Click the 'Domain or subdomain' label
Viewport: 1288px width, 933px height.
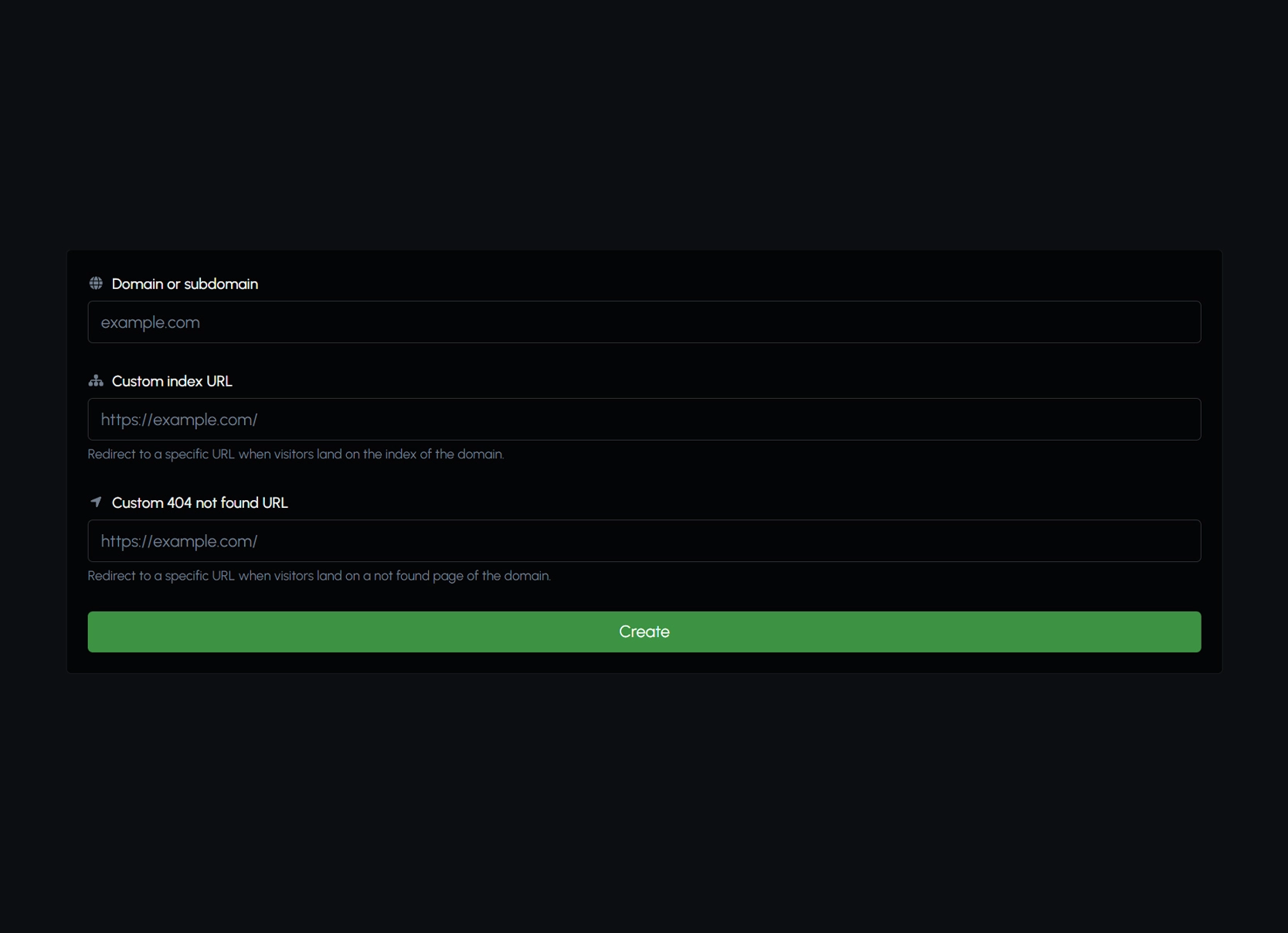(x=185, y=284)
